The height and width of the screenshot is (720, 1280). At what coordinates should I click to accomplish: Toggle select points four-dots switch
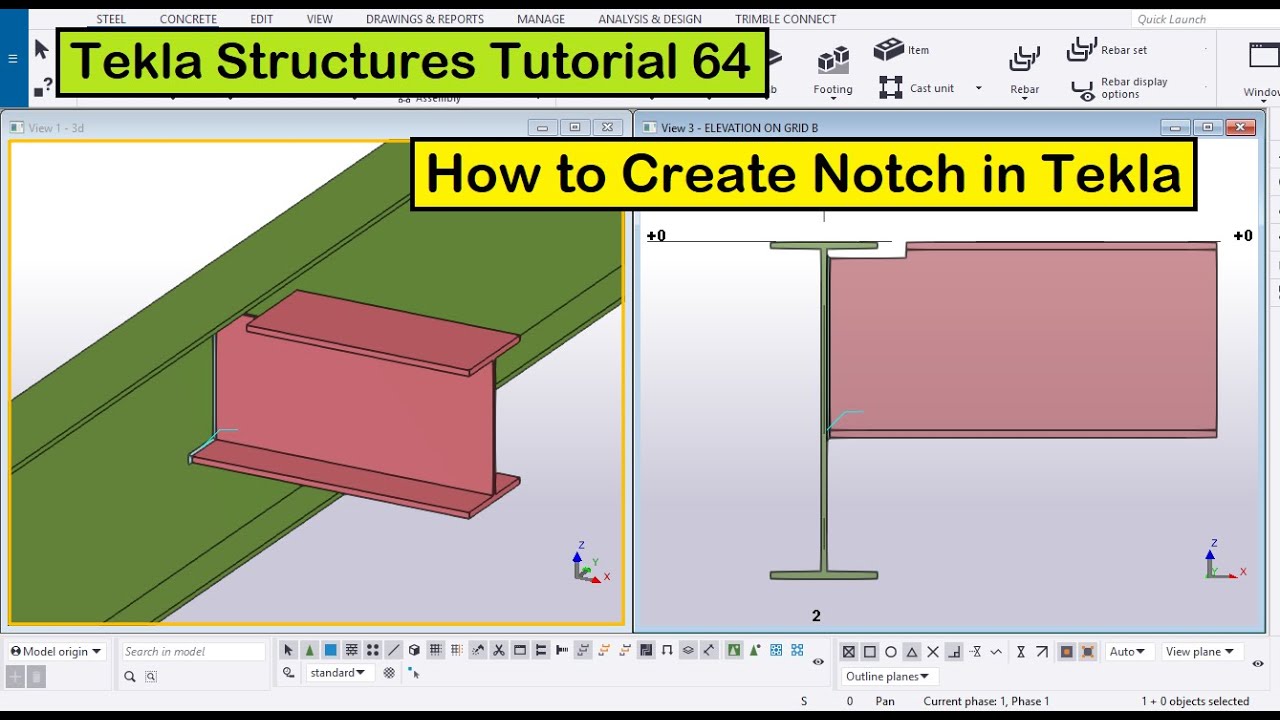(x=372, y=651)
